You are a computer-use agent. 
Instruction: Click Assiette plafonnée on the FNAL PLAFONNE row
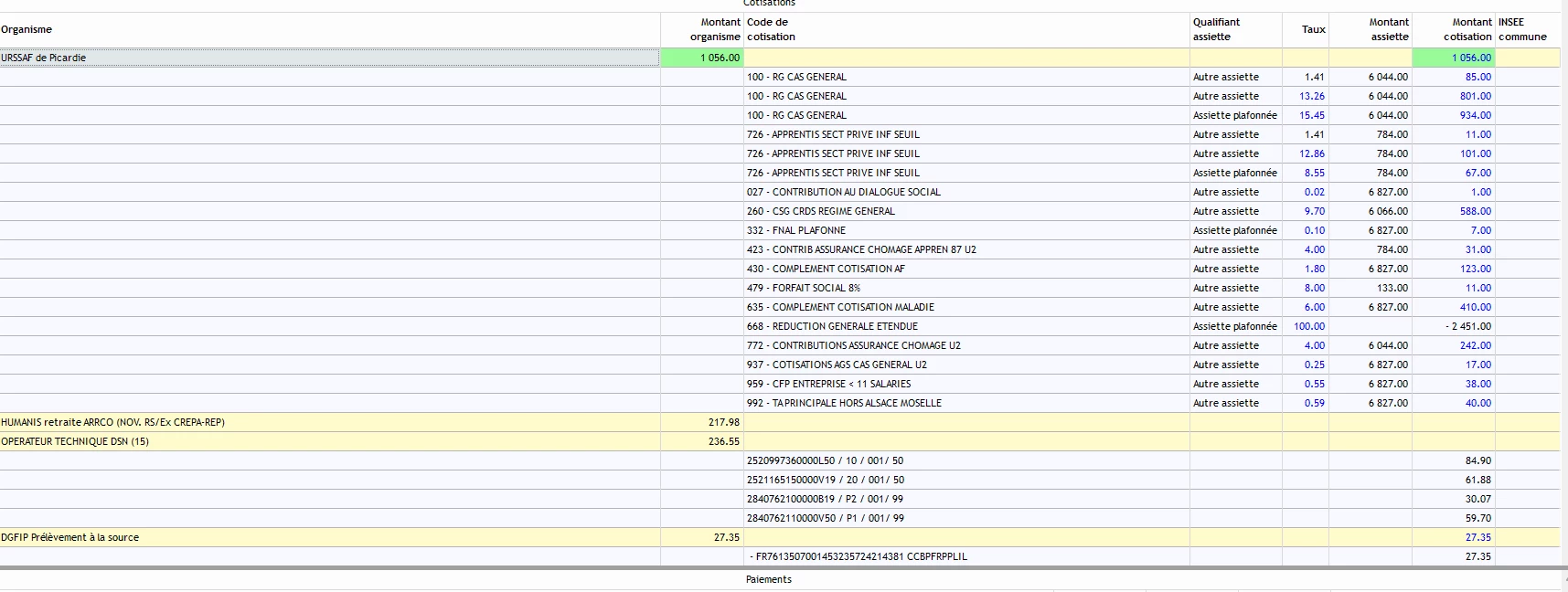[1235, 230]
